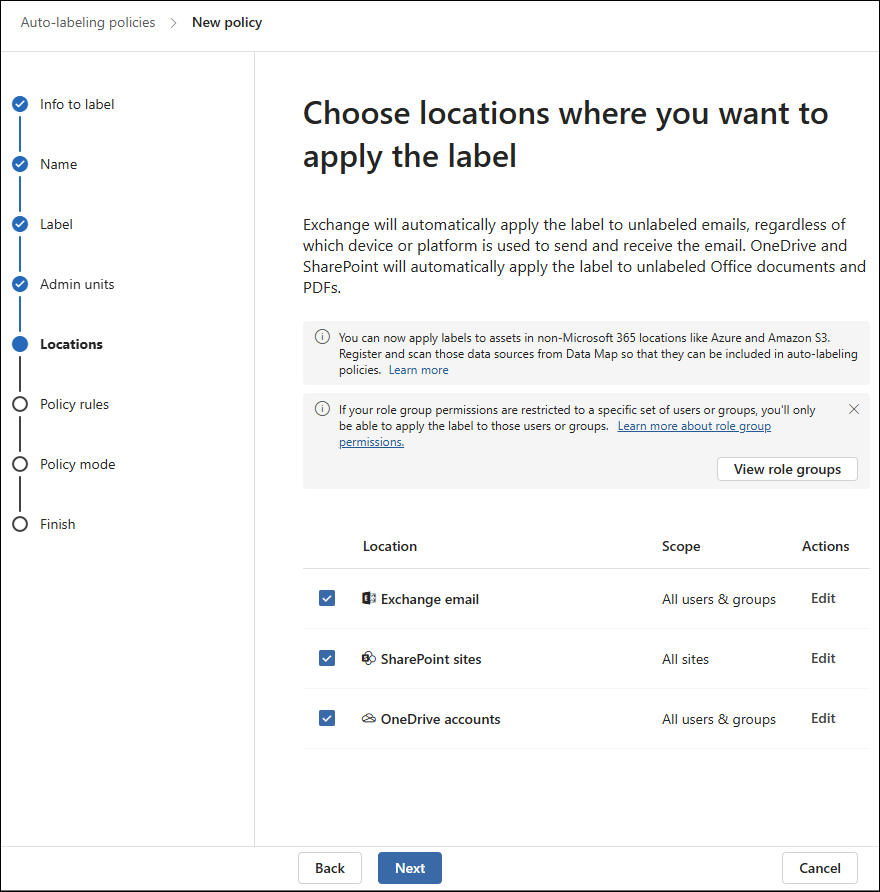880x892 pixels.
Task: Dismiss the role group permissions notice
Action: (x=854, y=409)
